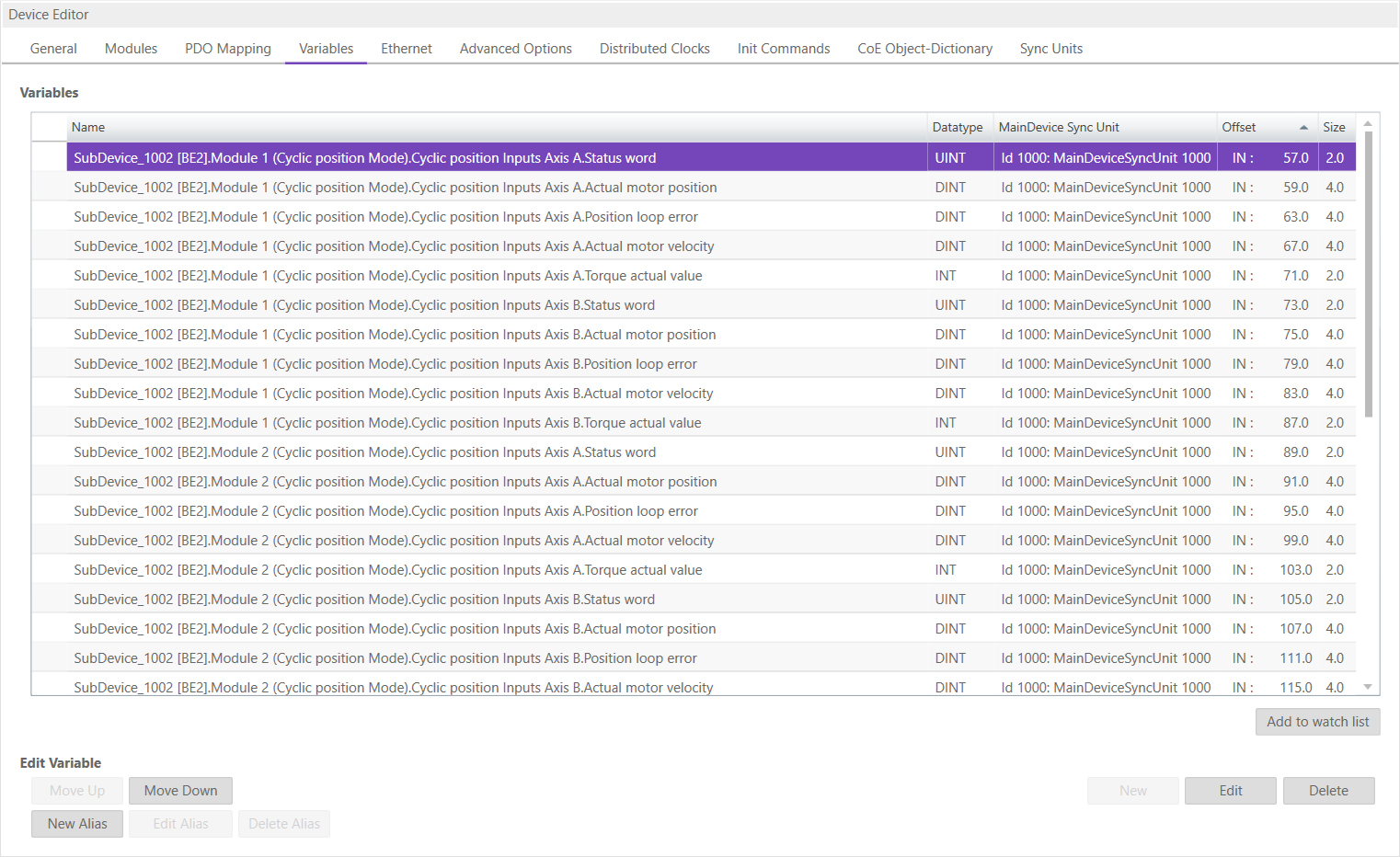Click the Offset column sort arrow
The height and width of the screenshot is (857, 1400).
(x=1305, y=127)
